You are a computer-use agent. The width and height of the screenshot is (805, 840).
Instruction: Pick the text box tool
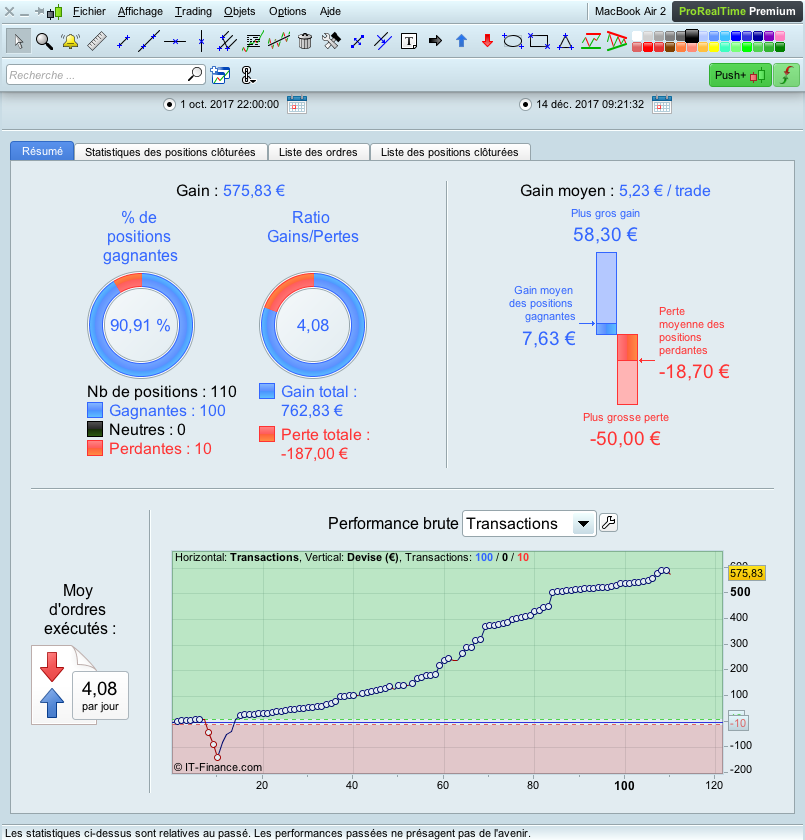pyautogui.click(x=409, y=41)
